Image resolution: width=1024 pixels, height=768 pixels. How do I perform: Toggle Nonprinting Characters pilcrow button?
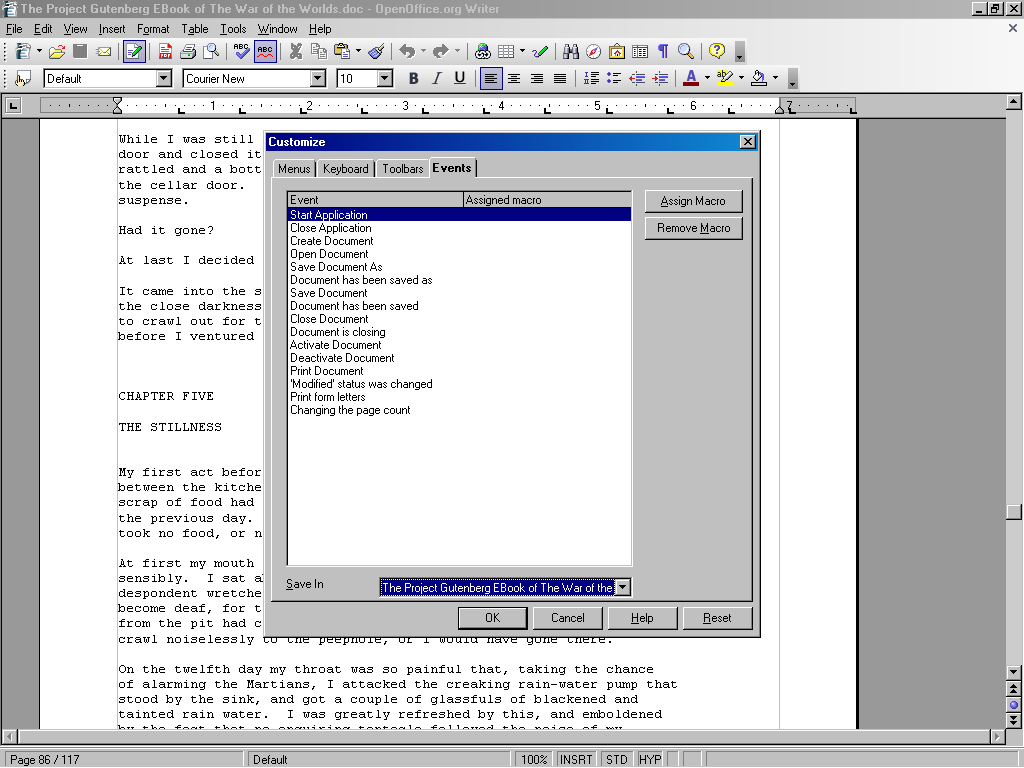pos(662,51)
